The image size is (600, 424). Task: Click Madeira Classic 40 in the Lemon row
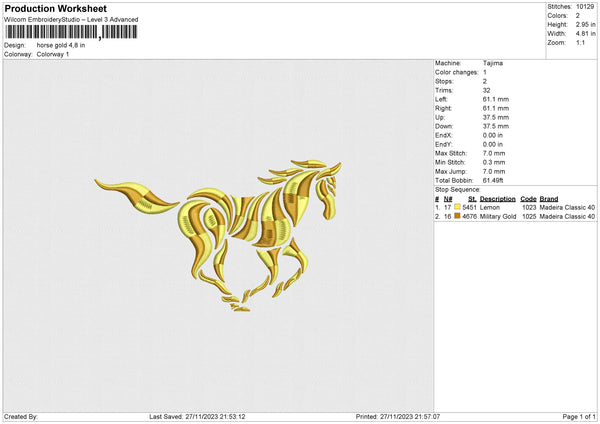(567, 207)
